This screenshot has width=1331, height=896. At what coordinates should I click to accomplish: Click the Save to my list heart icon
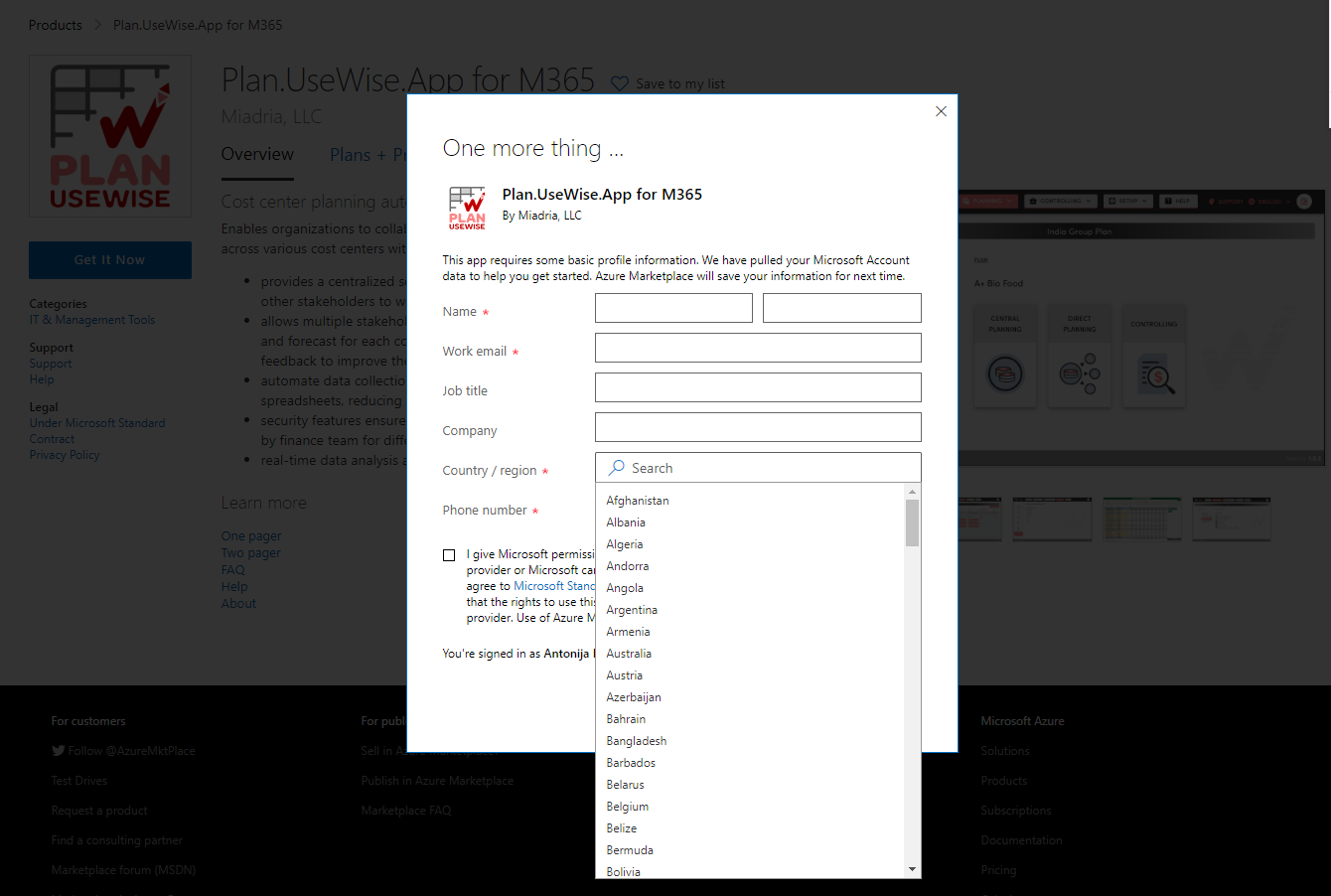pyautogui.click(x=620, y=83)
